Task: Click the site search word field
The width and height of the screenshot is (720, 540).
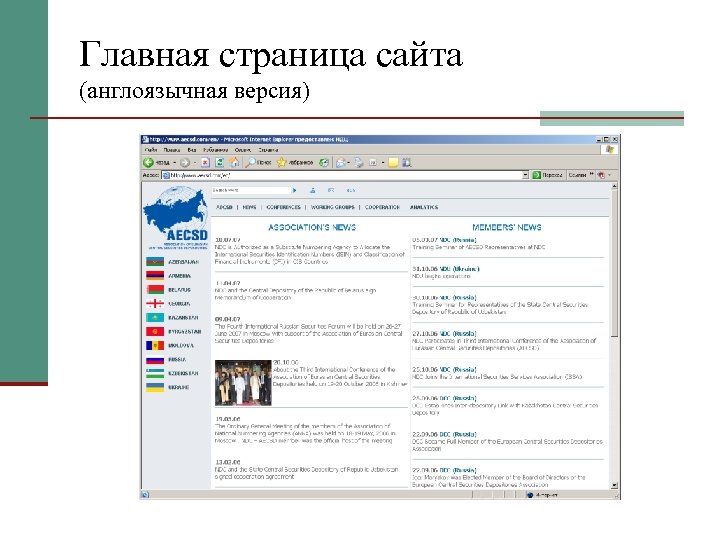Action: (x=251, y=190)
